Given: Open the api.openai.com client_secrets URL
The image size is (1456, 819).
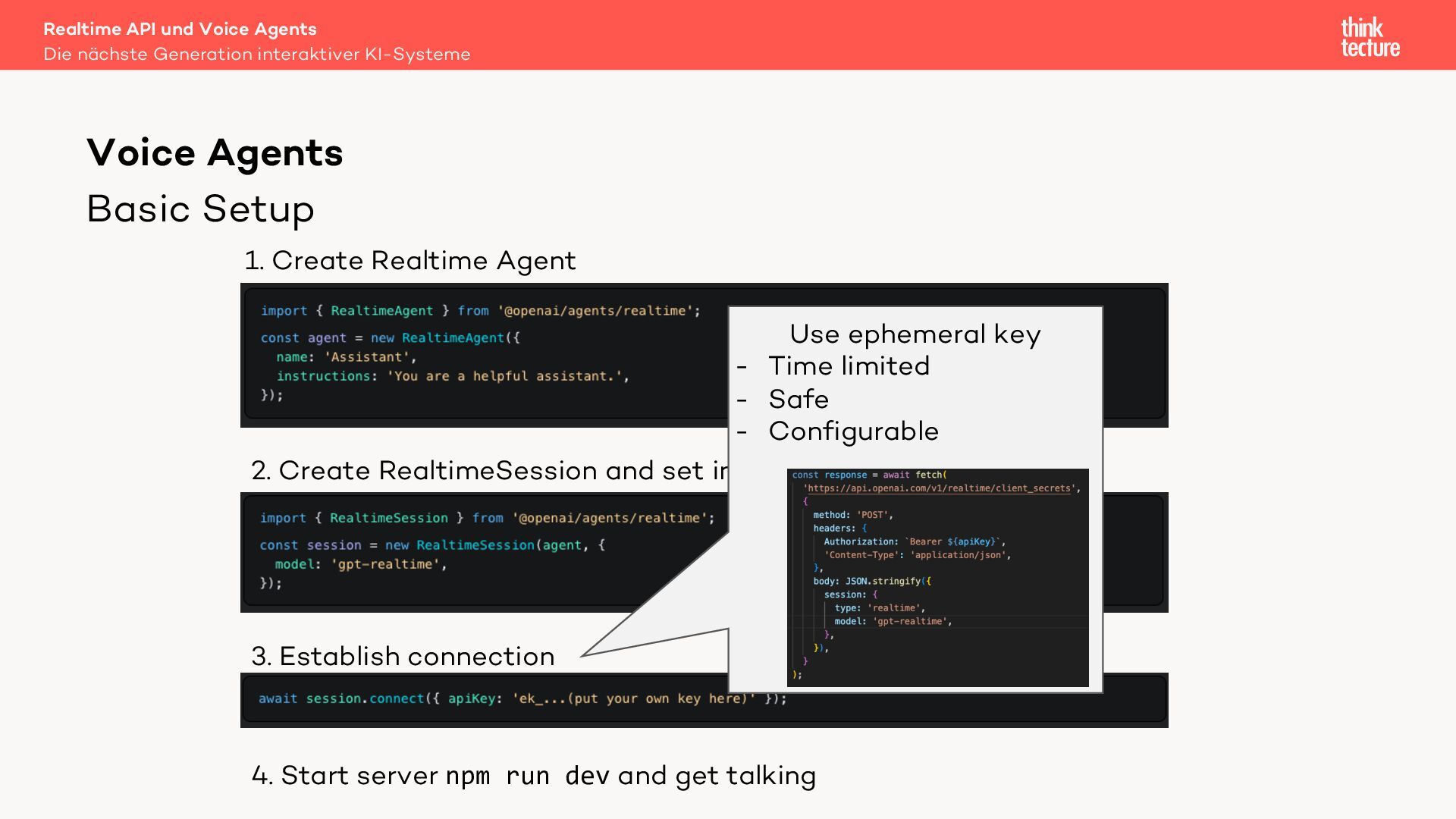Looking at the screenshot, I should coord(939,488).
